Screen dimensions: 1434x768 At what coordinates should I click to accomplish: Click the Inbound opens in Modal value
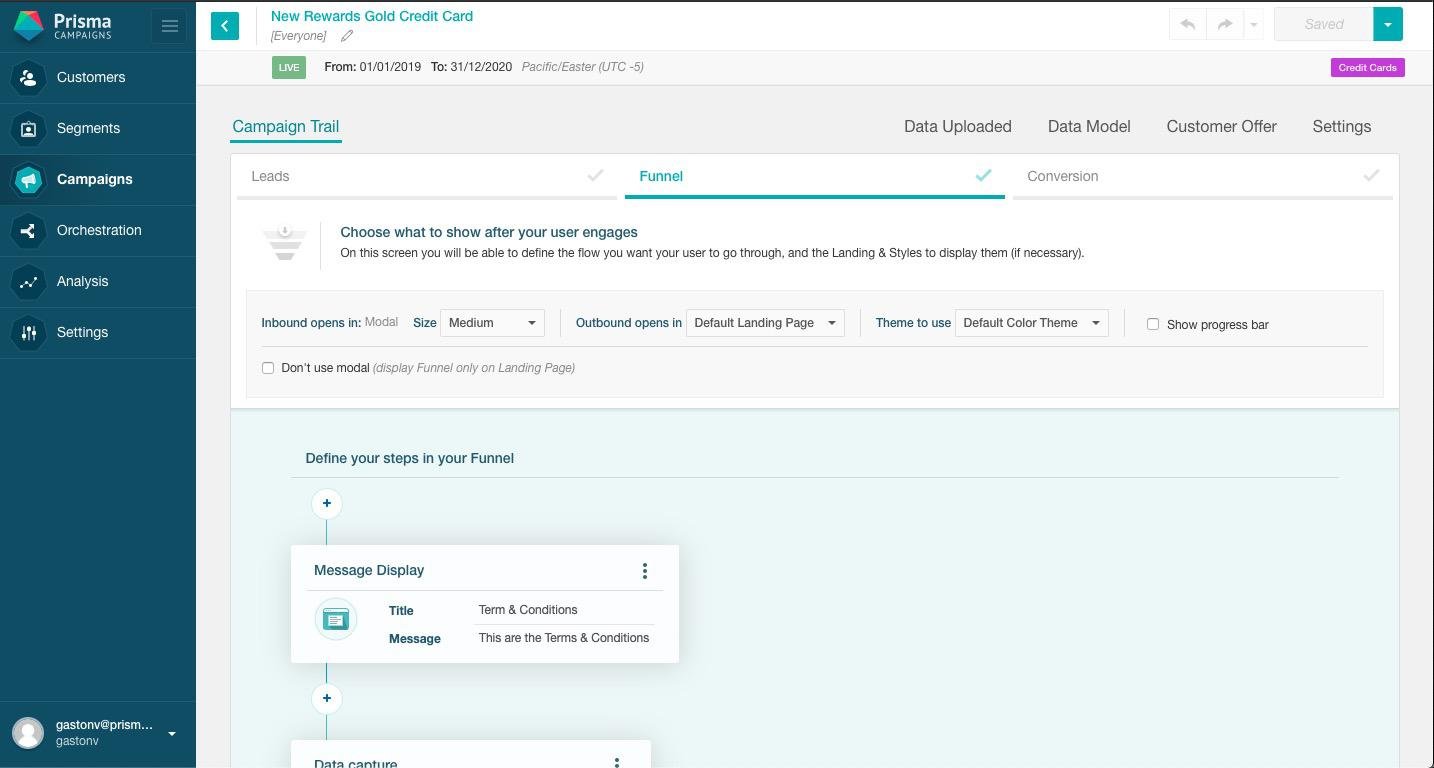(x=381, y=322)
